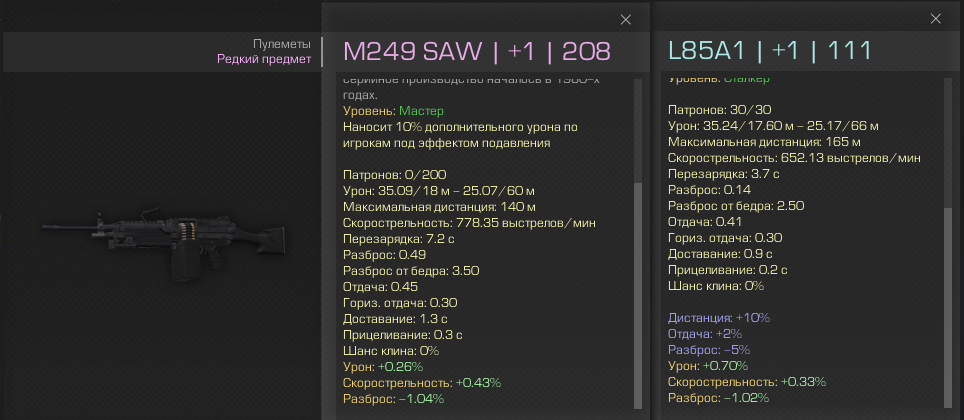Click 'Урон: +0.70%' bonus line
This screenshot has width=964, height=420.
click(708, 366)
